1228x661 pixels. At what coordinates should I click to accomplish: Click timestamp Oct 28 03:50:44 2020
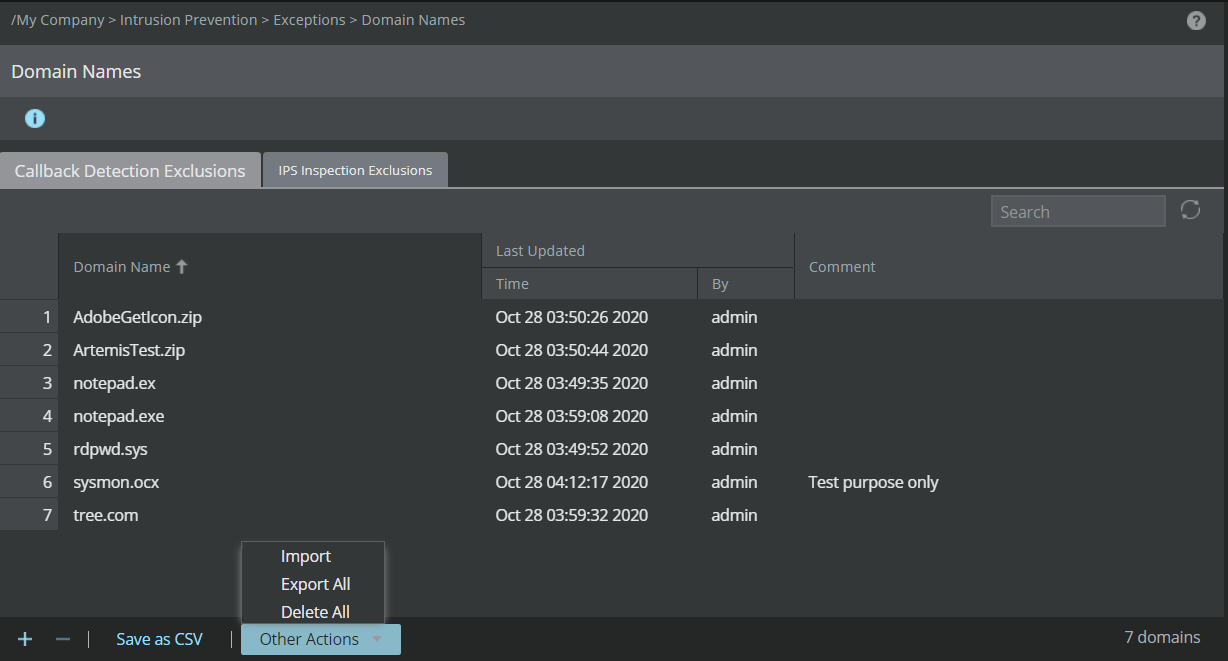click(x=572, y=350)
